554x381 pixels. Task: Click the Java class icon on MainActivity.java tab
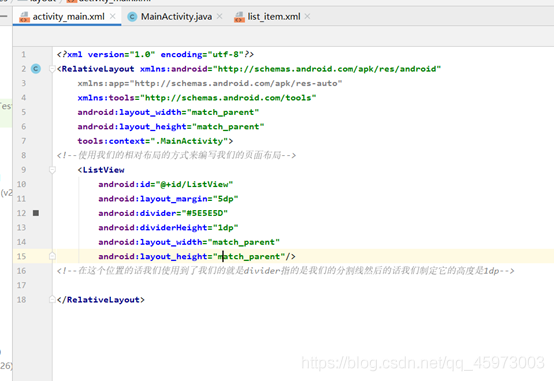132,17
